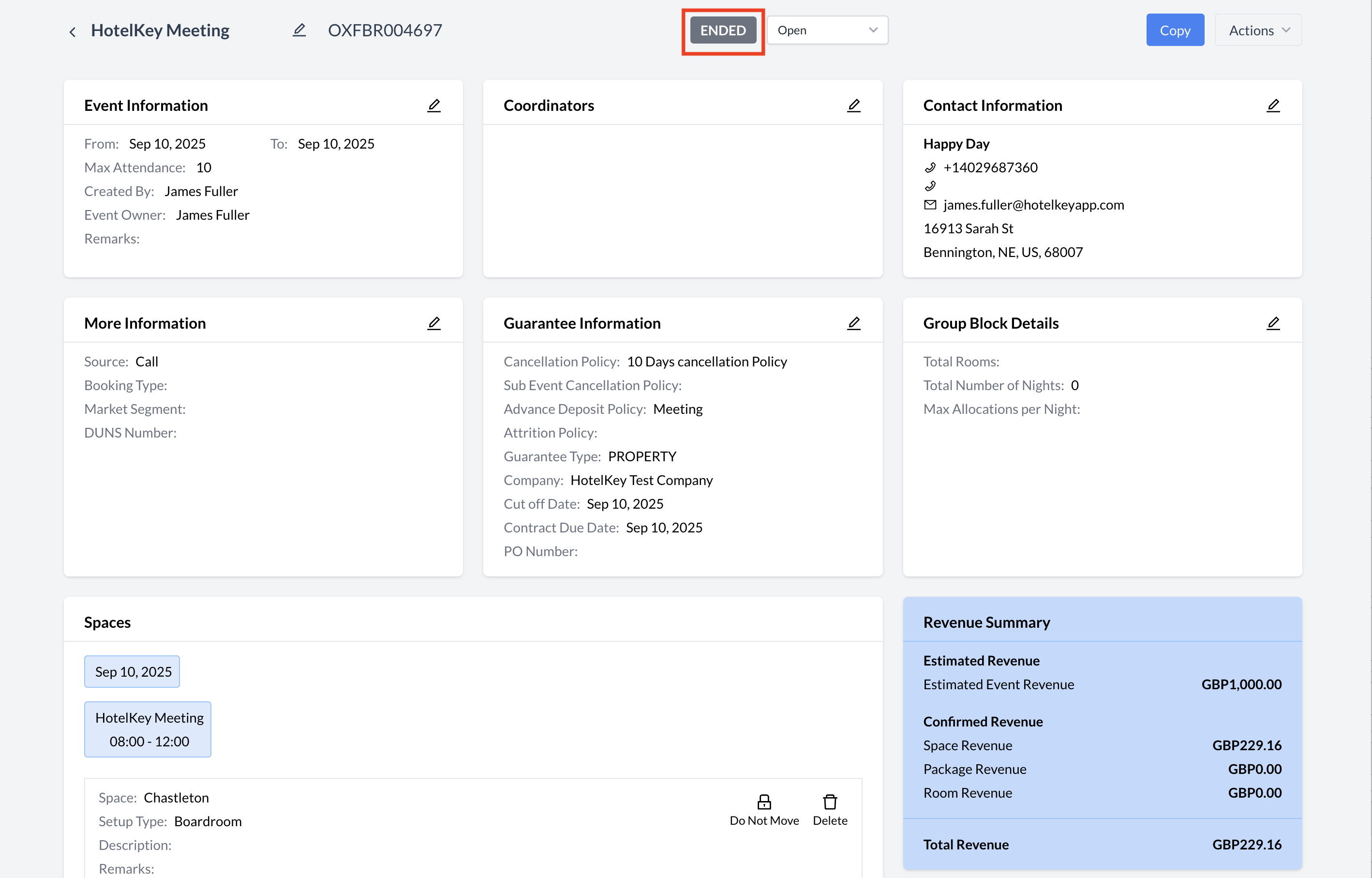The width and height of the screenshot is (1372, 878).
Task: Click the blue Copy button
Action: click(x=1174, y=30)
